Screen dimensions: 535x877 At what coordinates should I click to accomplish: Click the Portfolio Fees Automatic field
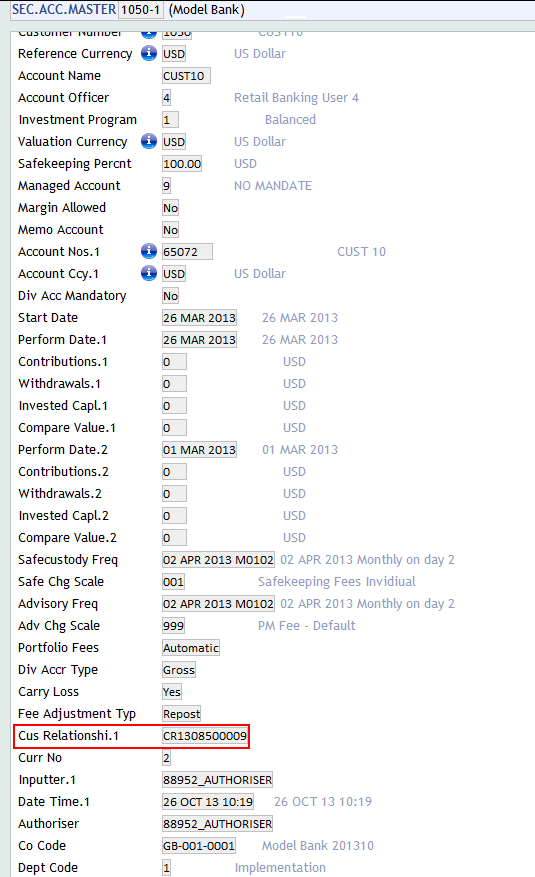[191, 648]
